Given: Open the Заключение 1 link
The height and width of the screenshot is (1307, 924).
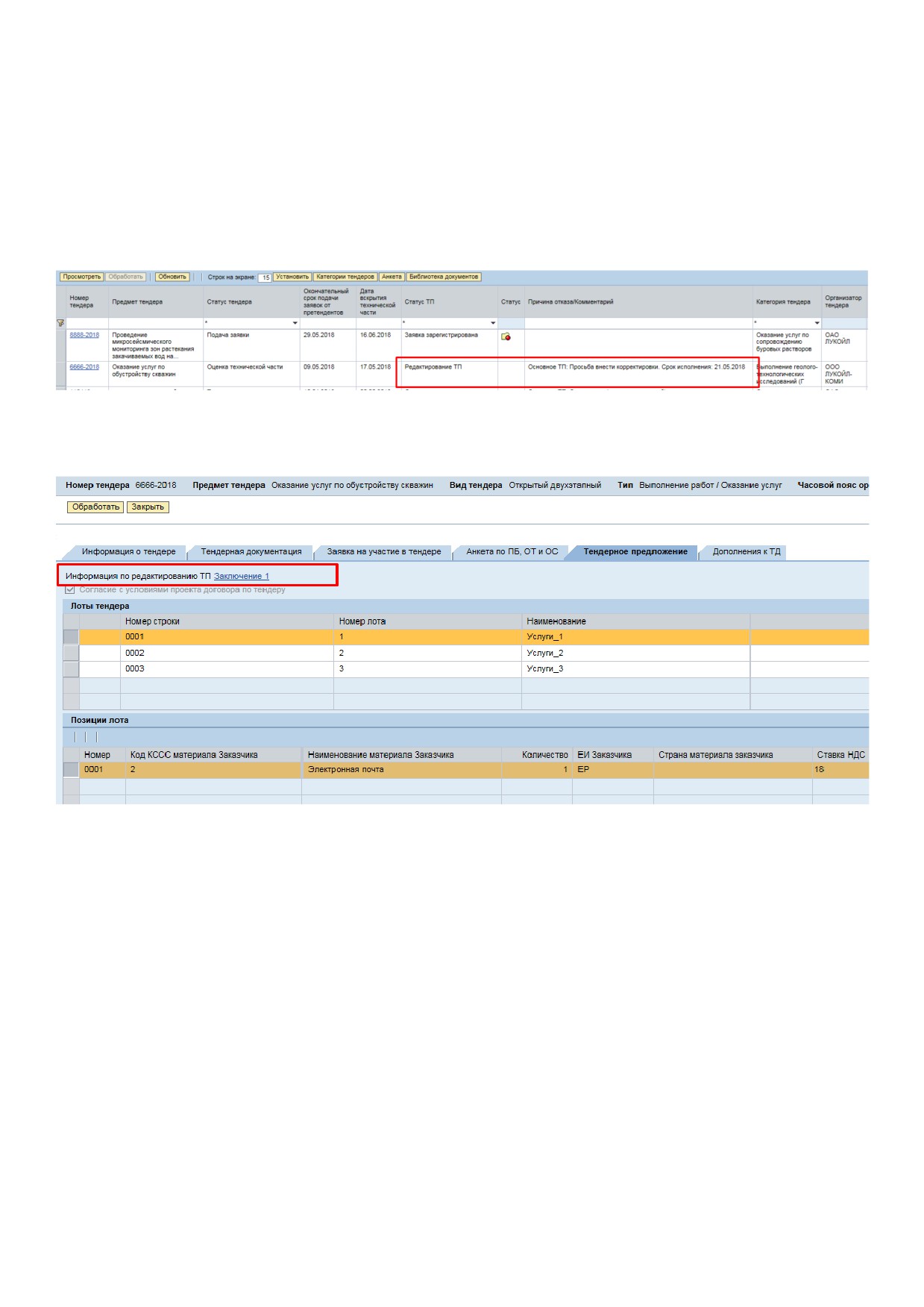Looking at the screenshot, I should (242, 576).
